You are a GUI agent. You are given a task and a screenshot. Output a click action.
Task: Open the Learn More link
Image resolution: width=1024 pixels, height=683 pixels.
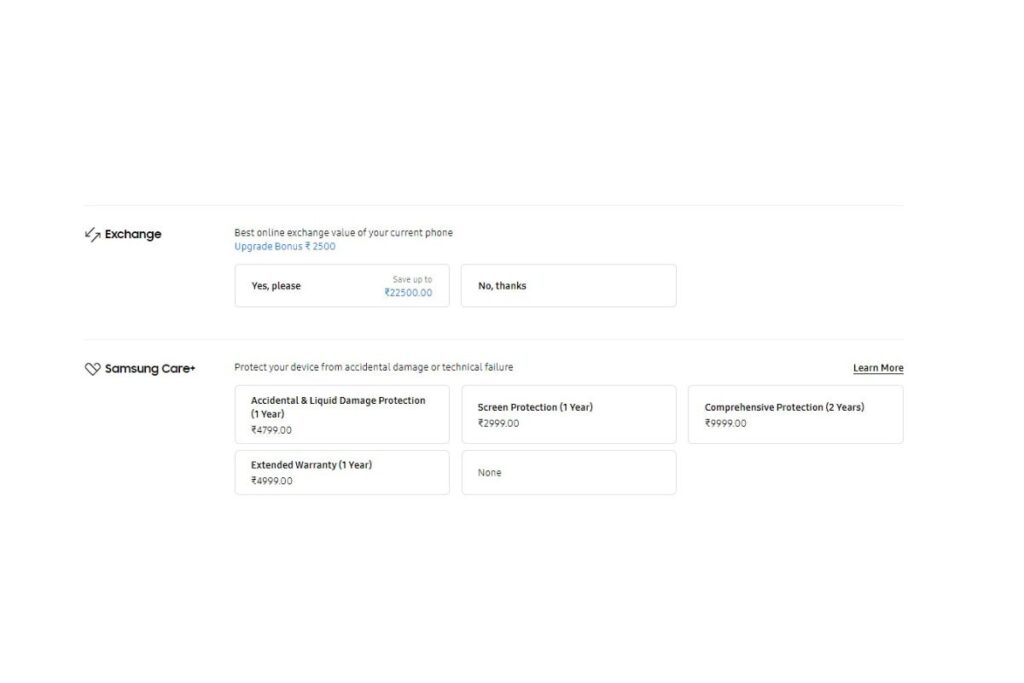click(x=878, y=368)
